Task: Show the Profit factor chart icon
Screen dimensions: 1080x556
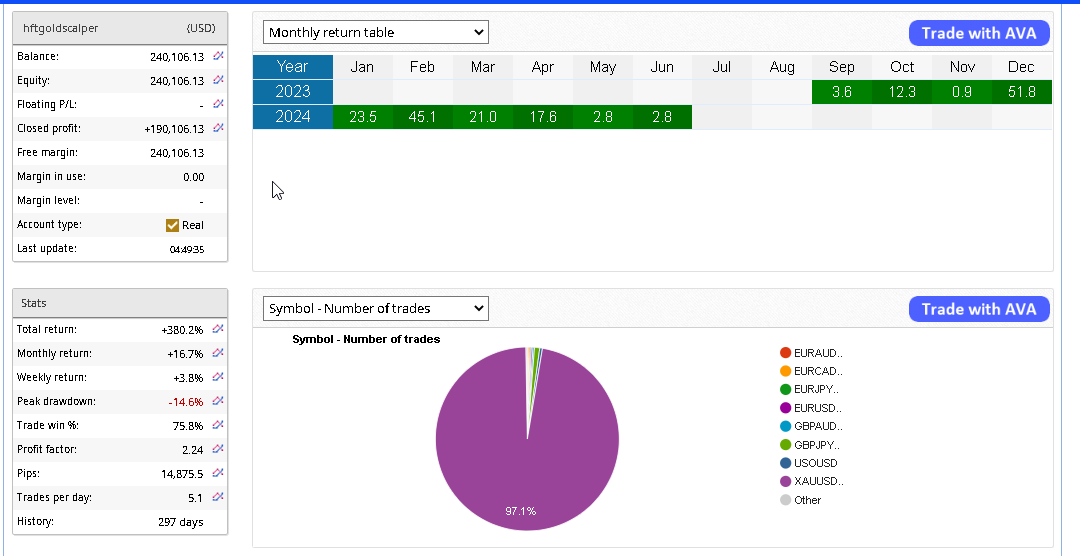Action: click(x=218, y=449)
